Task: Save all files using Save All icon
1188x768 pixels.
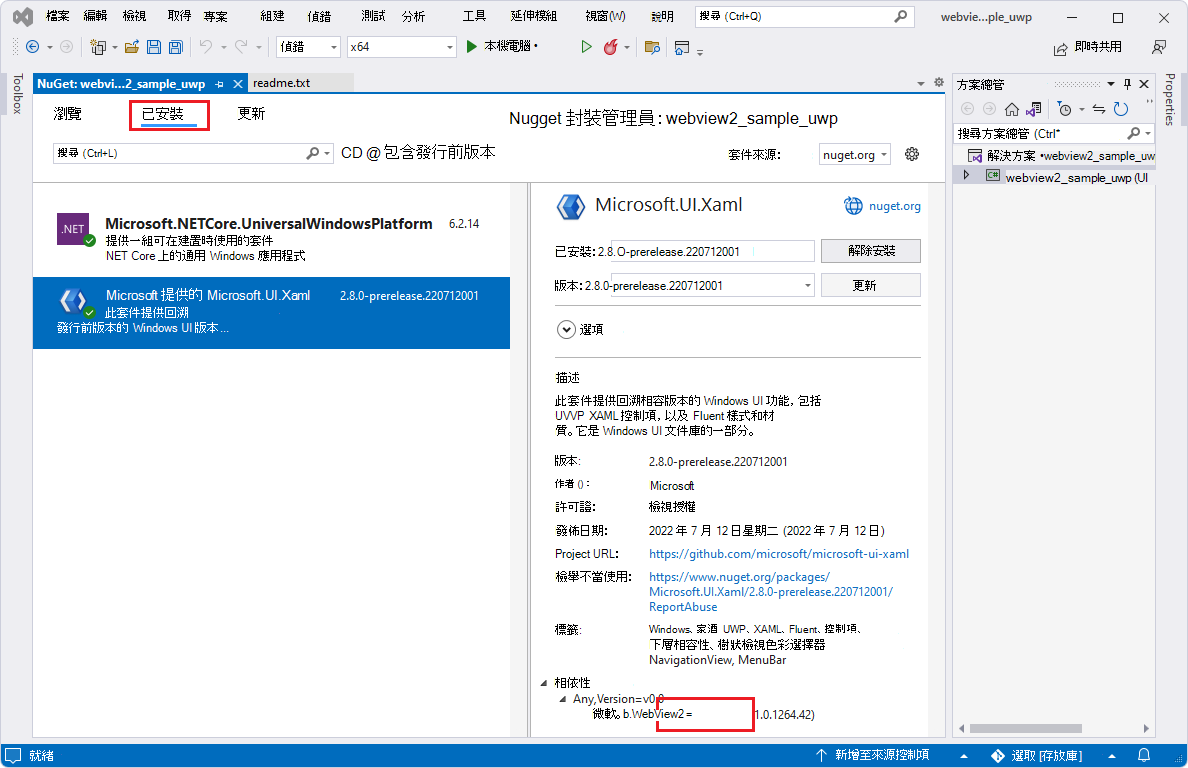Action: click(x=175, y=46)
